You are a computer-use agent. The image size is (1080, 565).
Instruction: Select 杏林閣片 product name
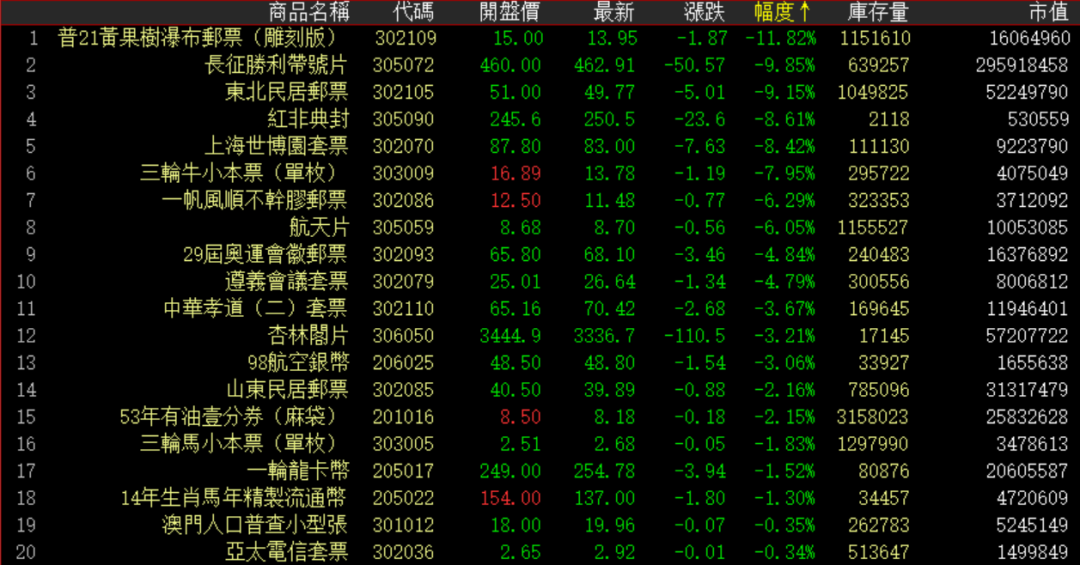pos(308,336)
